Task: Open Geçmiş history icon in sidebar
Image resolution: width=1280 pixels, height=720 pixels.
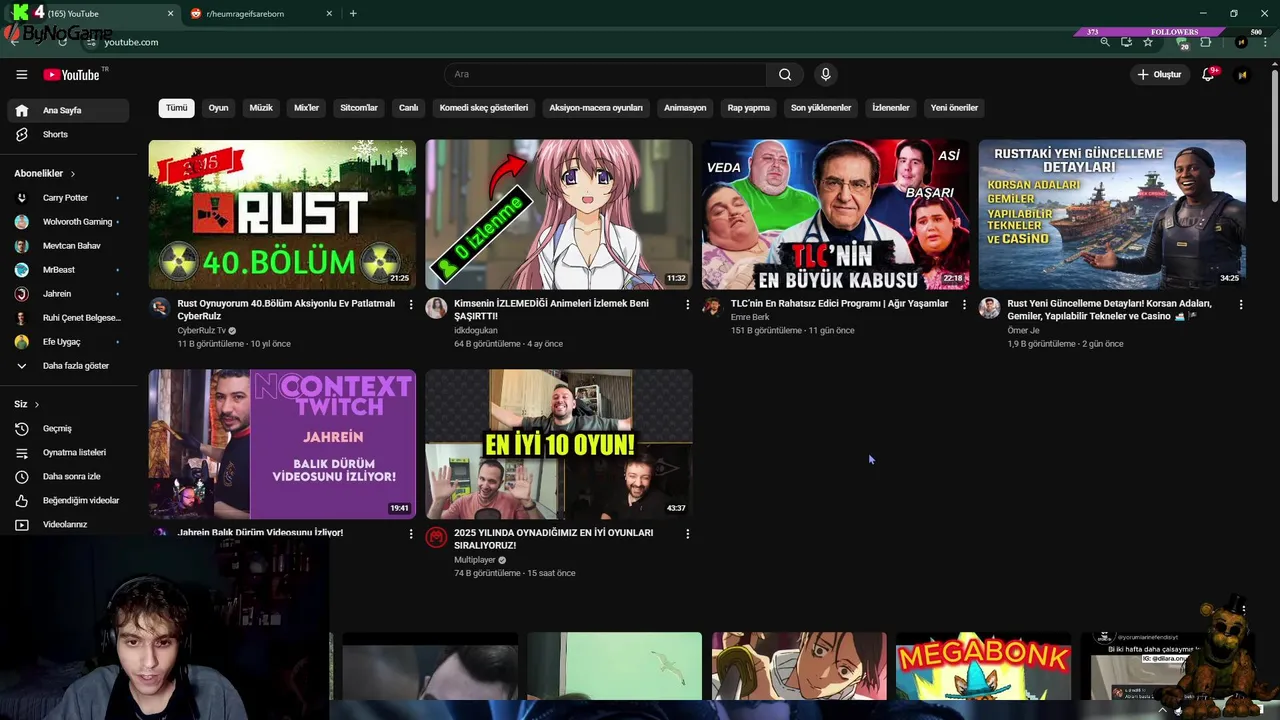Action: 21,428
